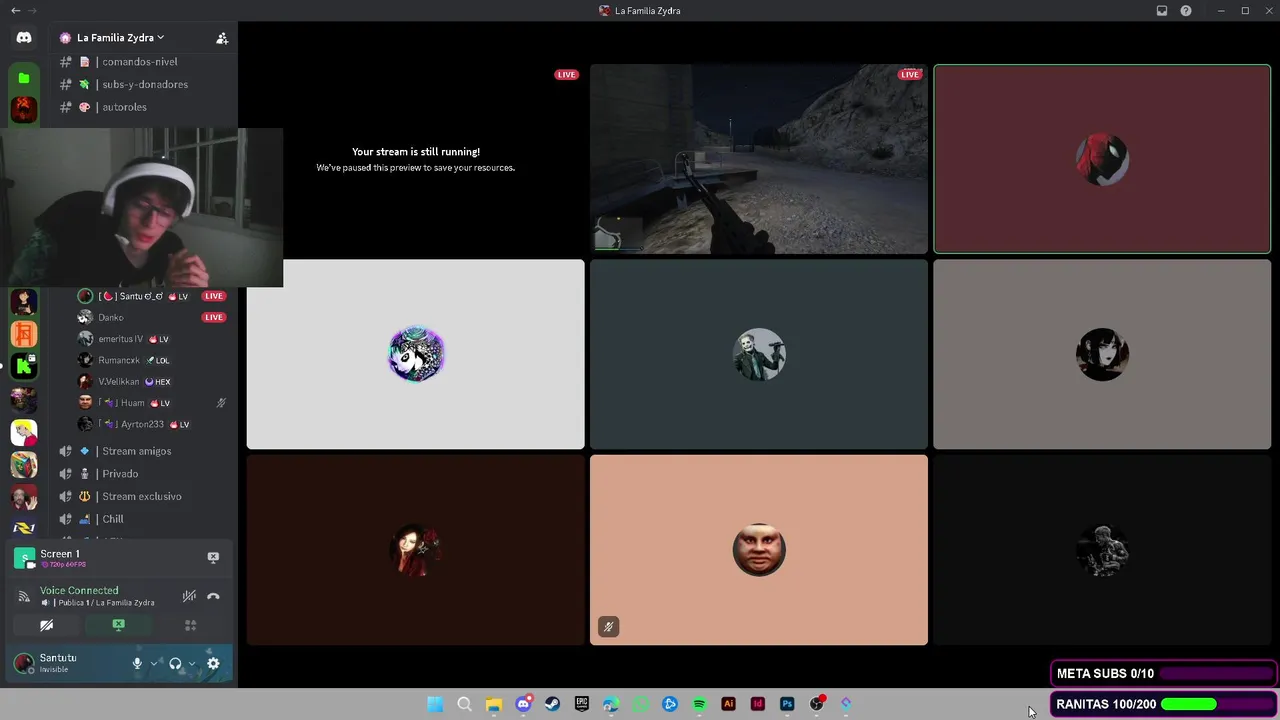Open the Discord help icon in title bar
This screenshot has width=1280, height=720.
[1186, 11]
